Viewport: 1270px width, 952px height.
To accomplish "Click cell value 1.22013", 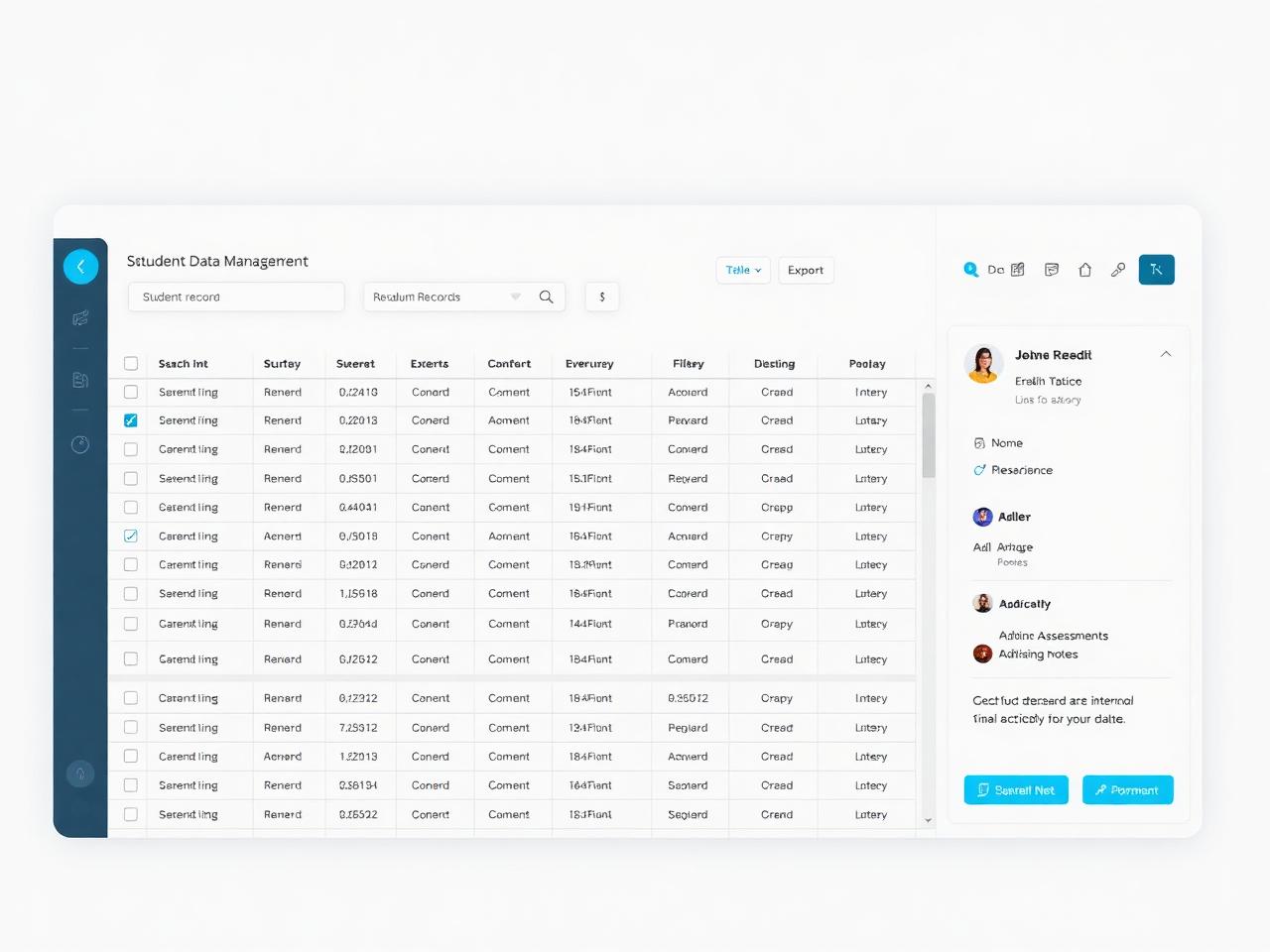I will (358, 756).
